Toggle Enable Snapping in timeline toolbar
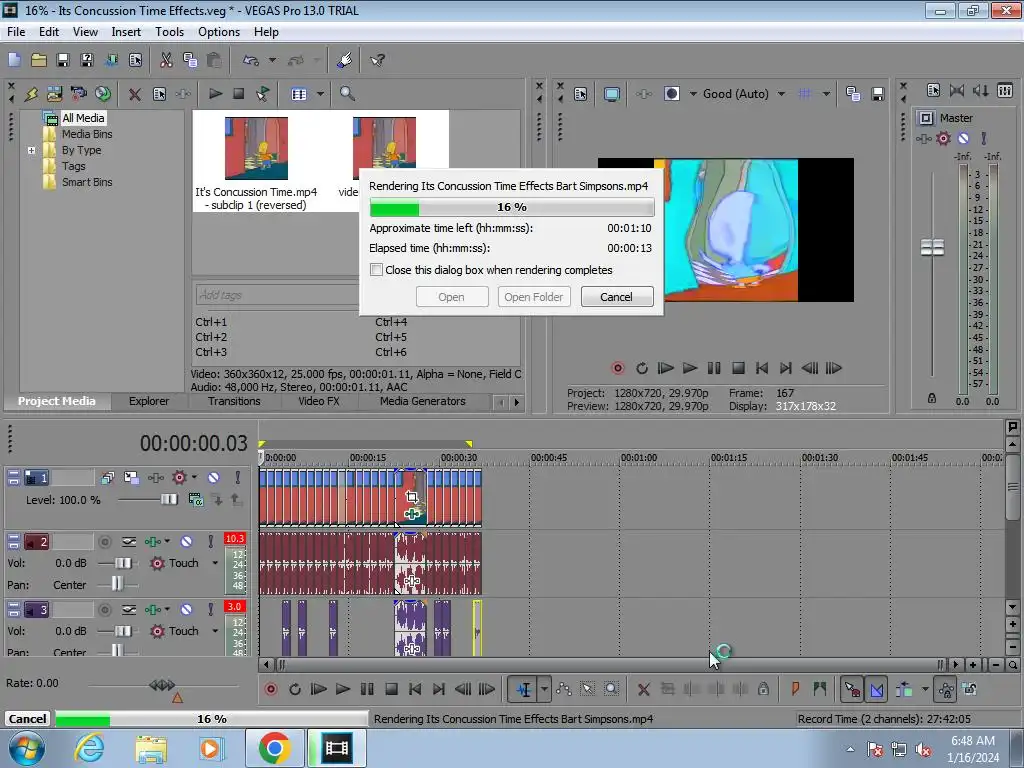The height and width of the screenshot is (768, 1024). click(x=852, y=689)
